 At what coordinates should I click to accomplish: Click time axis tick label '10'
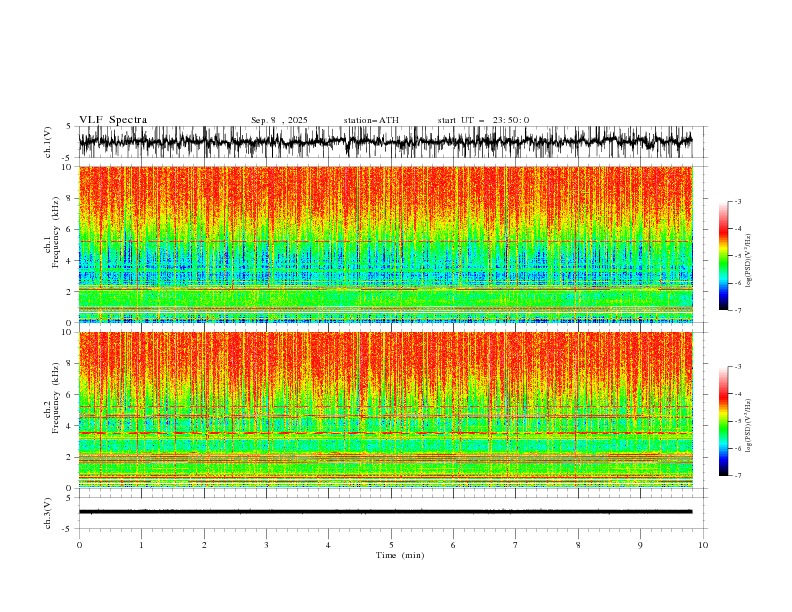(703, 545)
